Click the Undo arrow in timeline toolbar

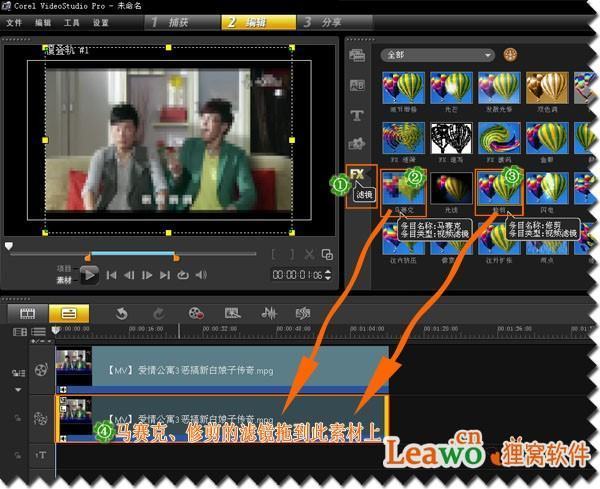pos(122,313)
